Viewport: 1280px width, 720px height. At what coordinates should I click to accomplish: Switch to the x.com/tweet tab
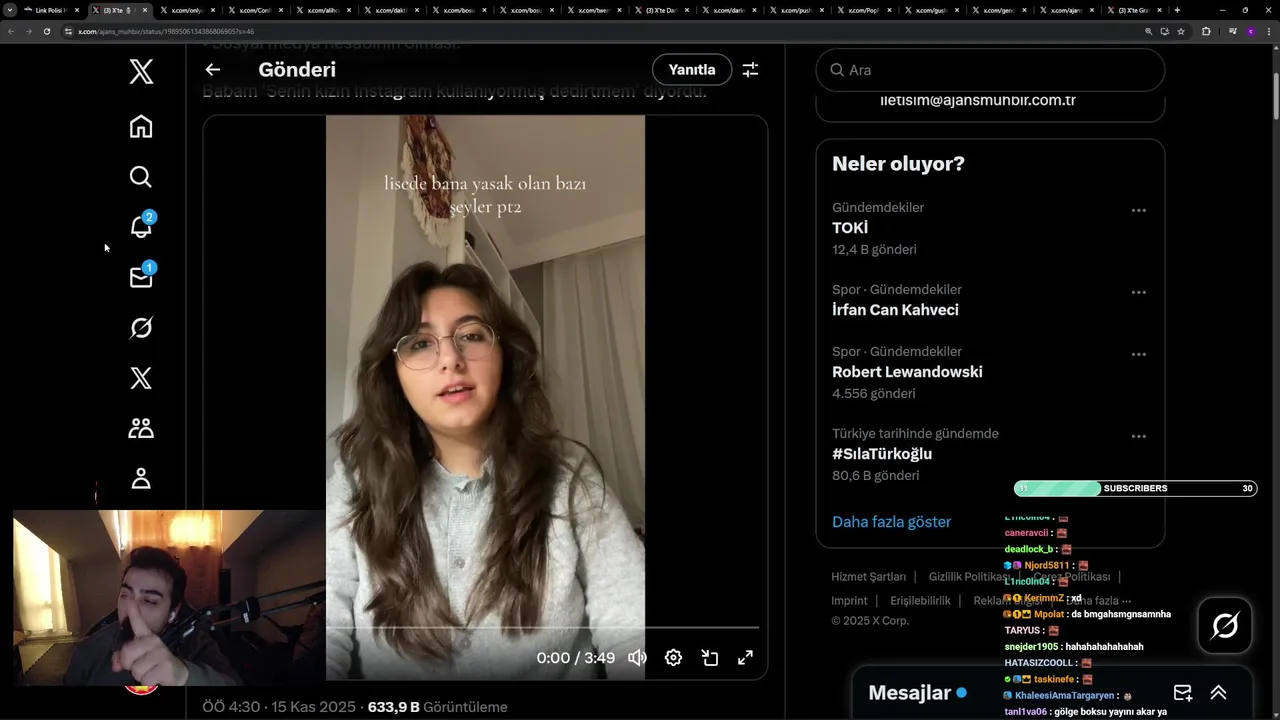(x=595, y=10)
